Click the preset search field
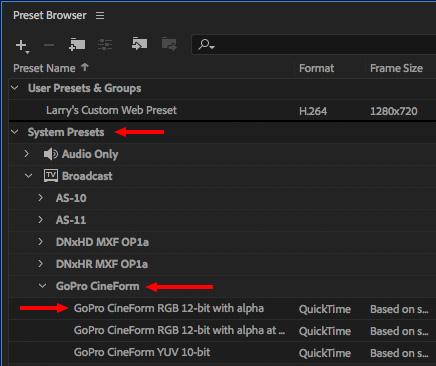The height and width of the screenshot is (366, 436). [x=314, y=45]
